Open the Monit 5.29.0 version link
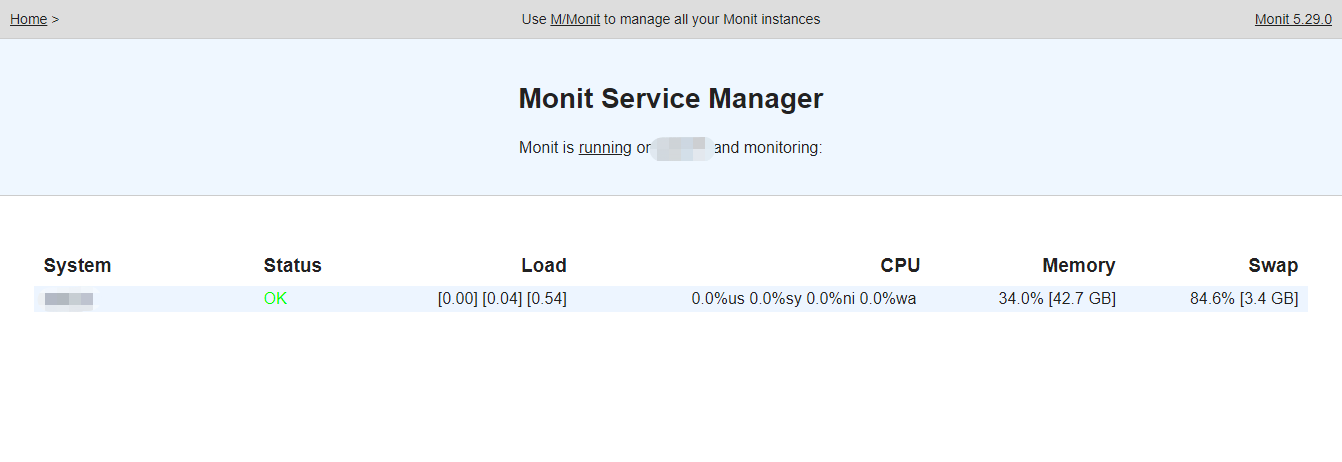The height and width of the screenshot is (462, 1342). click(x=1292, y=19)
